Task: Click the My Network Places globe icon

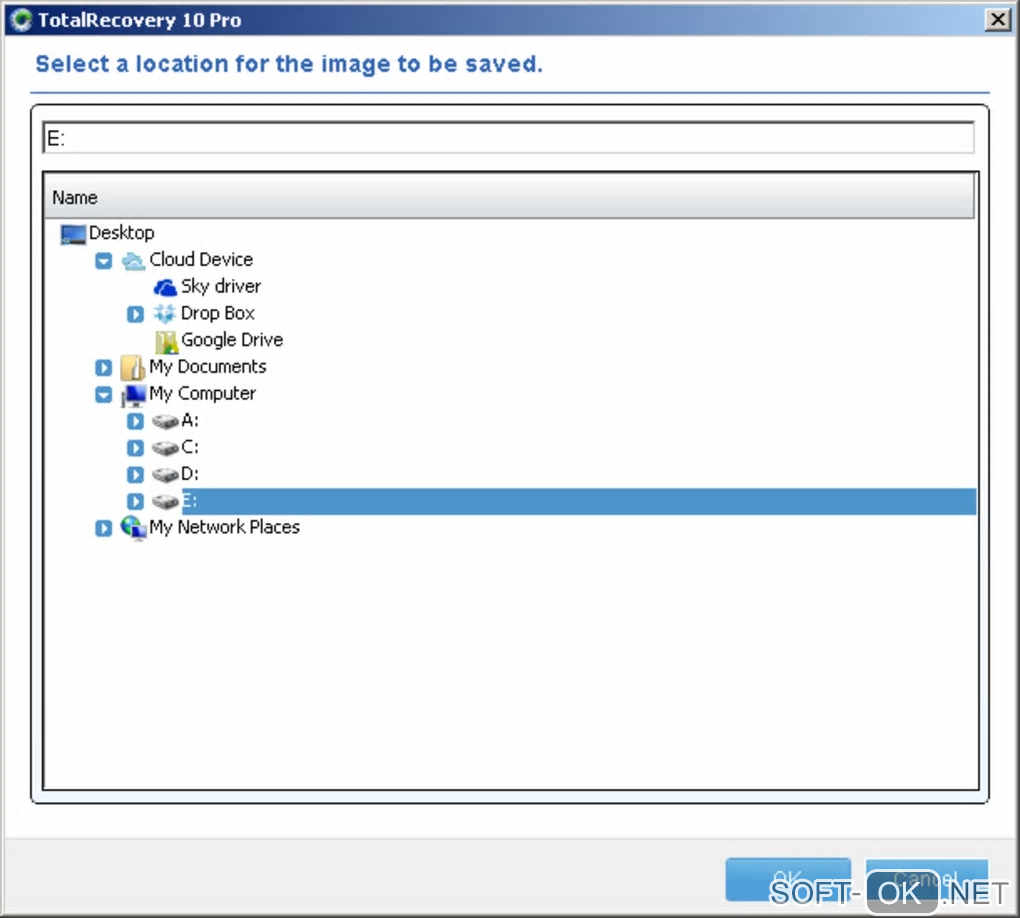Action: (x=133, y=528)
